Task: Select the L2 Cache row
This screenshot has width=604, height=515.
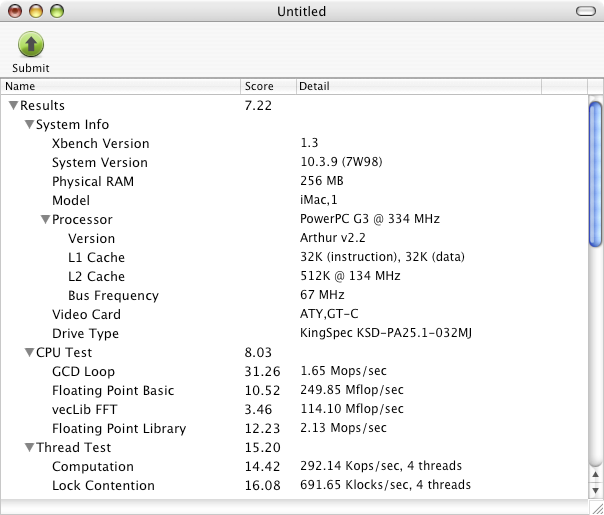Action: [x=294, y=276]
